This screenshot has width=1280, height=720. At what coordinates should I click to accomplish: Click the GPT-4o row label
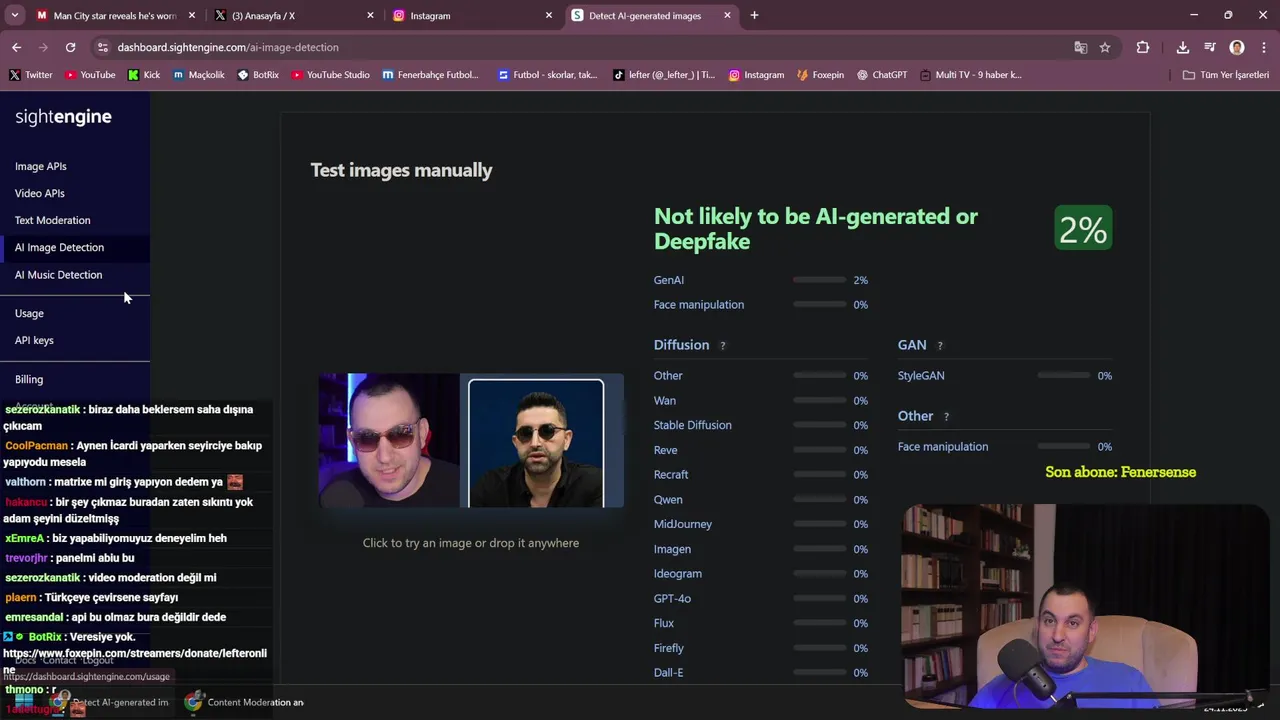coord(672,598)
